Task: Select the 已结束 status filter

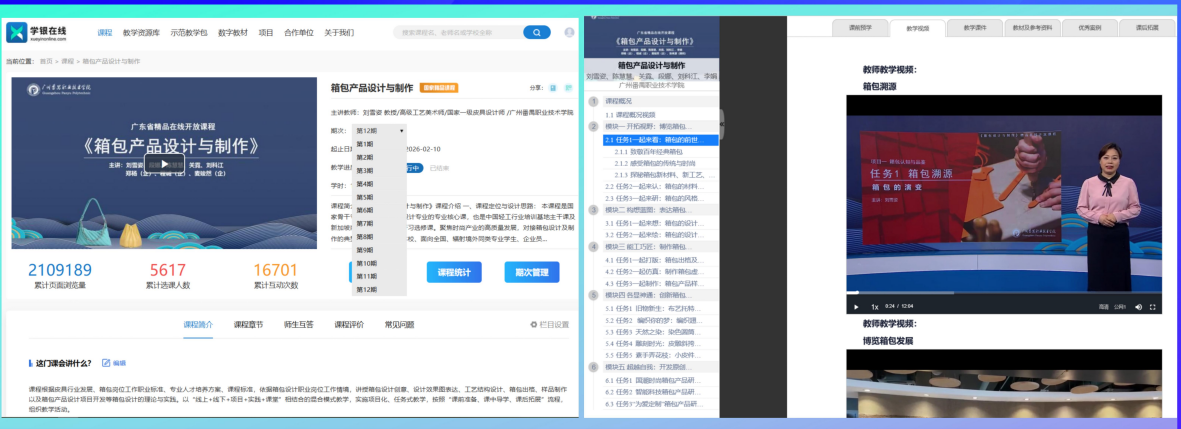Action: pos(439,168)
